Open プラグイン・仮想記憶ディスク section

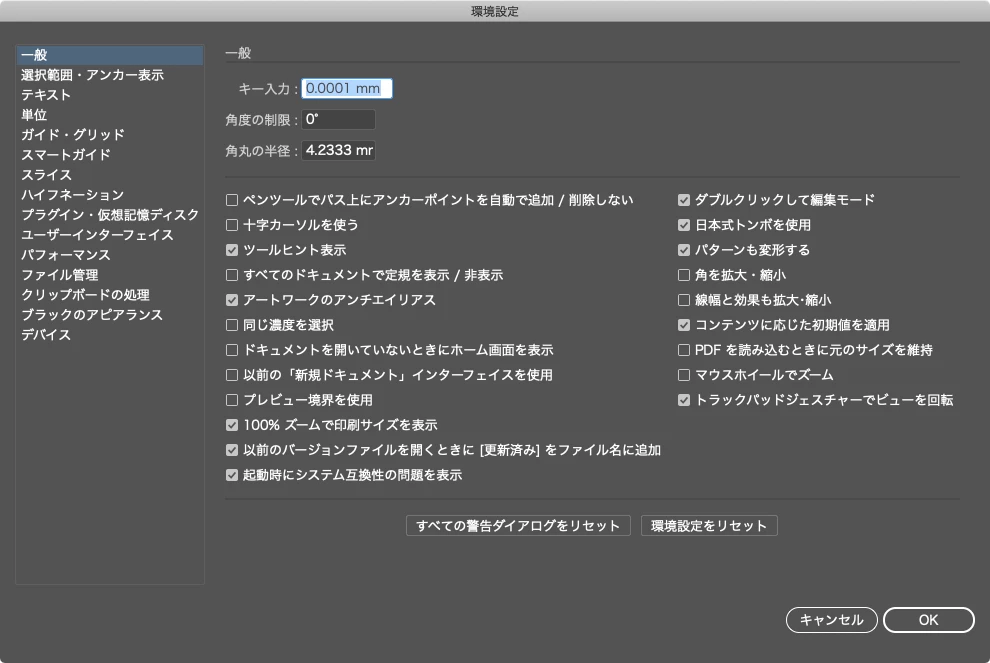[110, 215]
